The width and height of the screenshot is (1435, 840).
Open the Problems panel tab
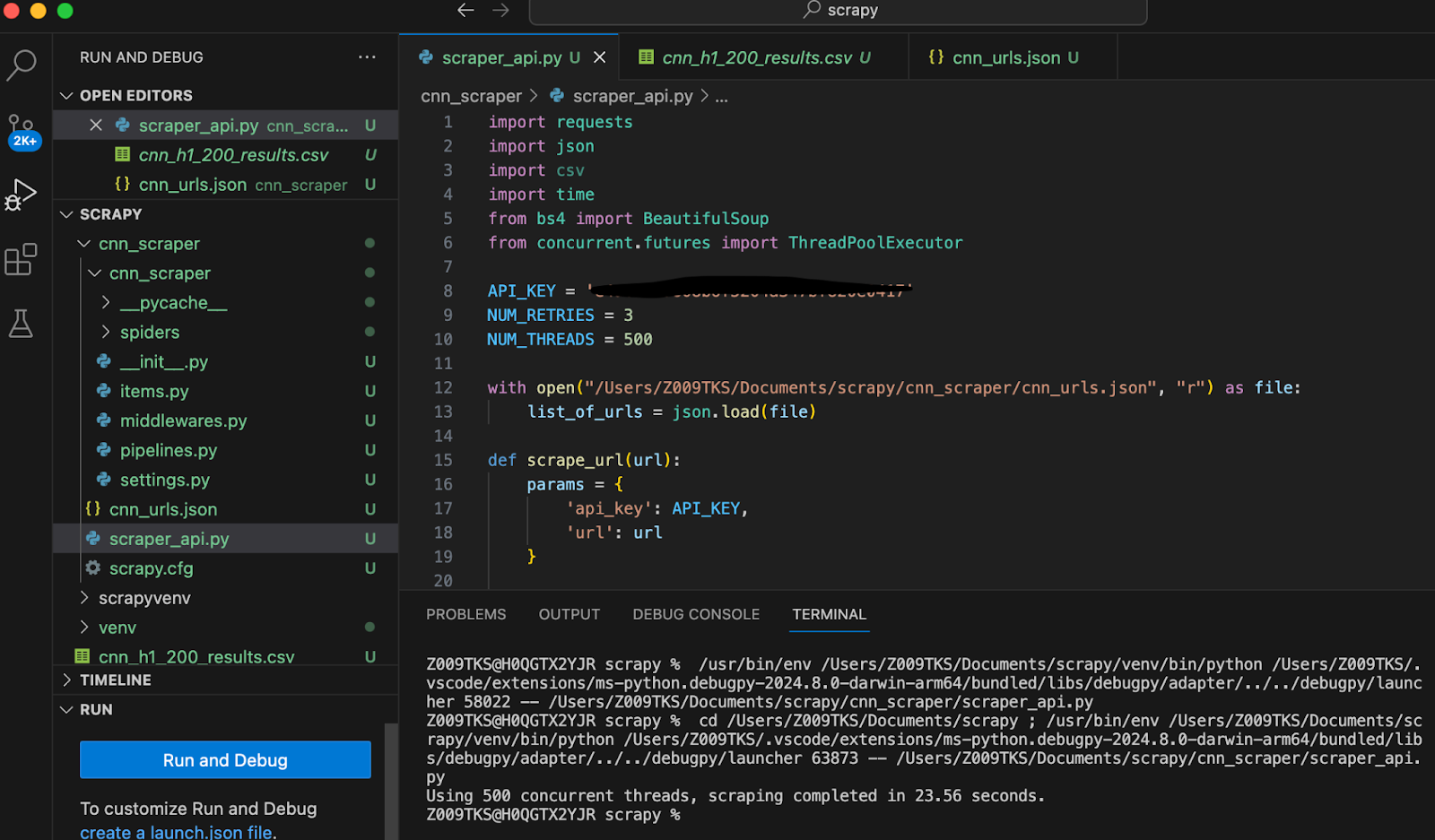point(466,615)
